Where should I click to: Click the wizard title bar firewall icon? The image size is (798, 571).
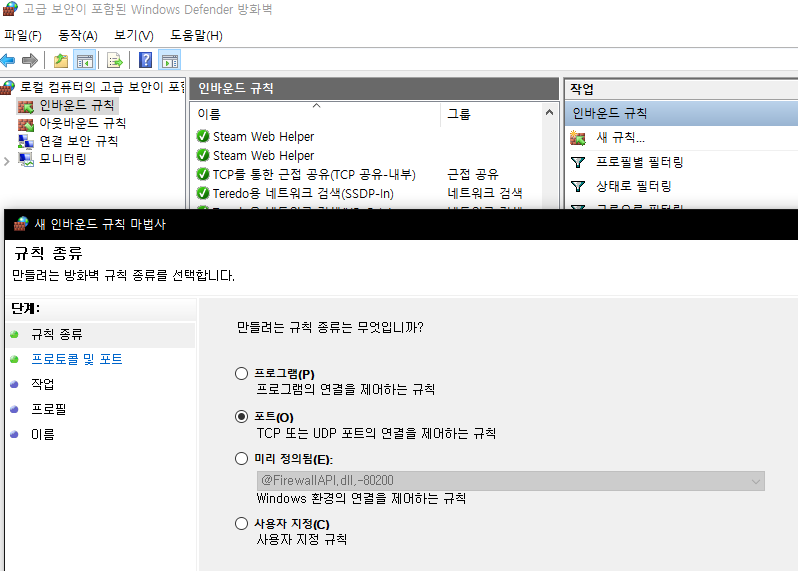(21, 223)
